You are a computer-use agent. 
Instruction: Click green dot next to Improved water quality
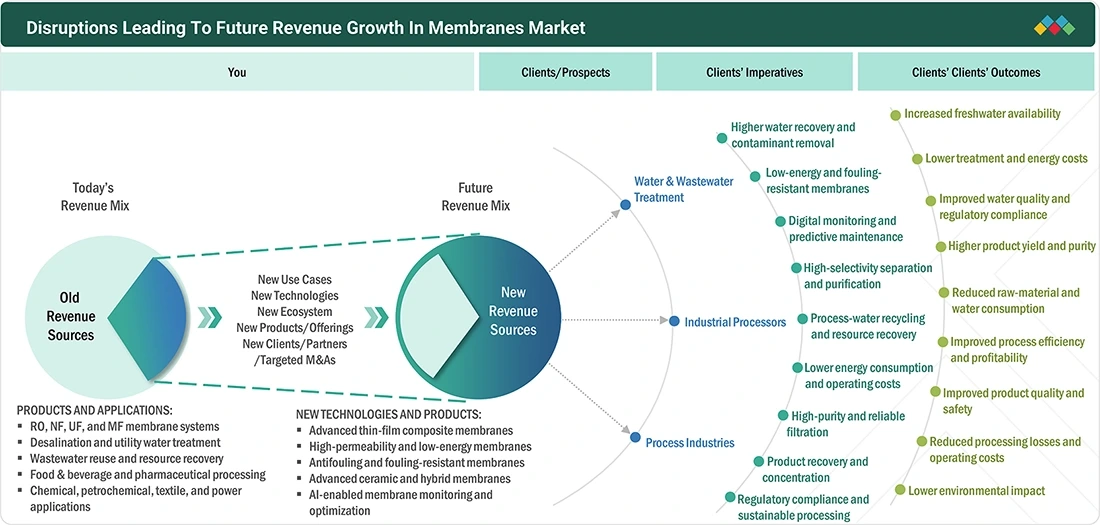[x=930, y=201]
